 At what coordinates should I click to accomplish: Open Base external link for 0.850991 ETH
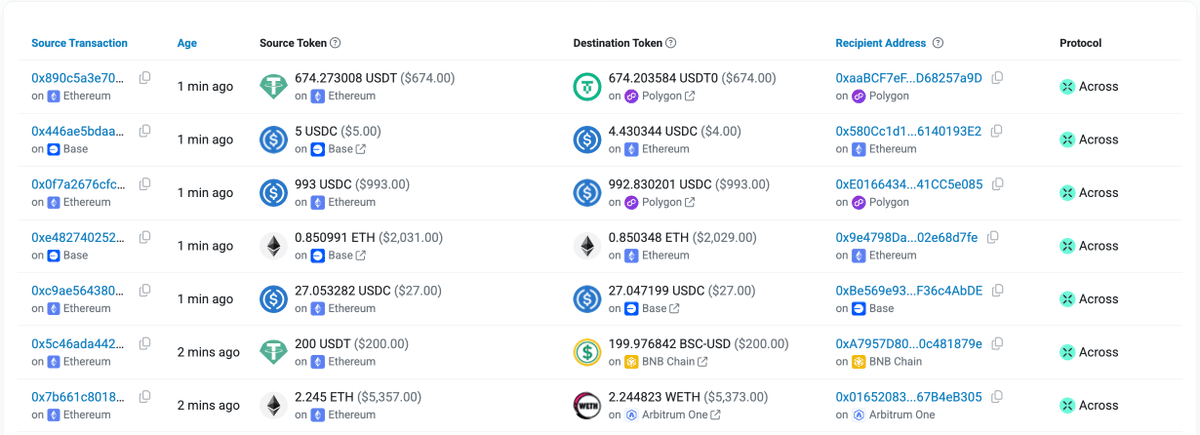361,255
